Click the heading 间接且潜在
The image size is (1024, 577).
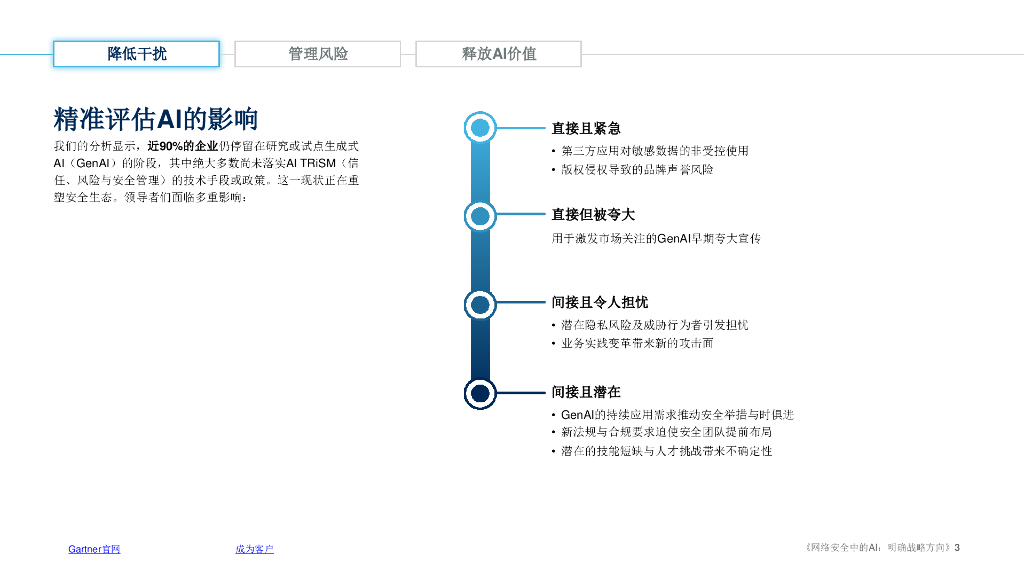[x=586, y=392]
